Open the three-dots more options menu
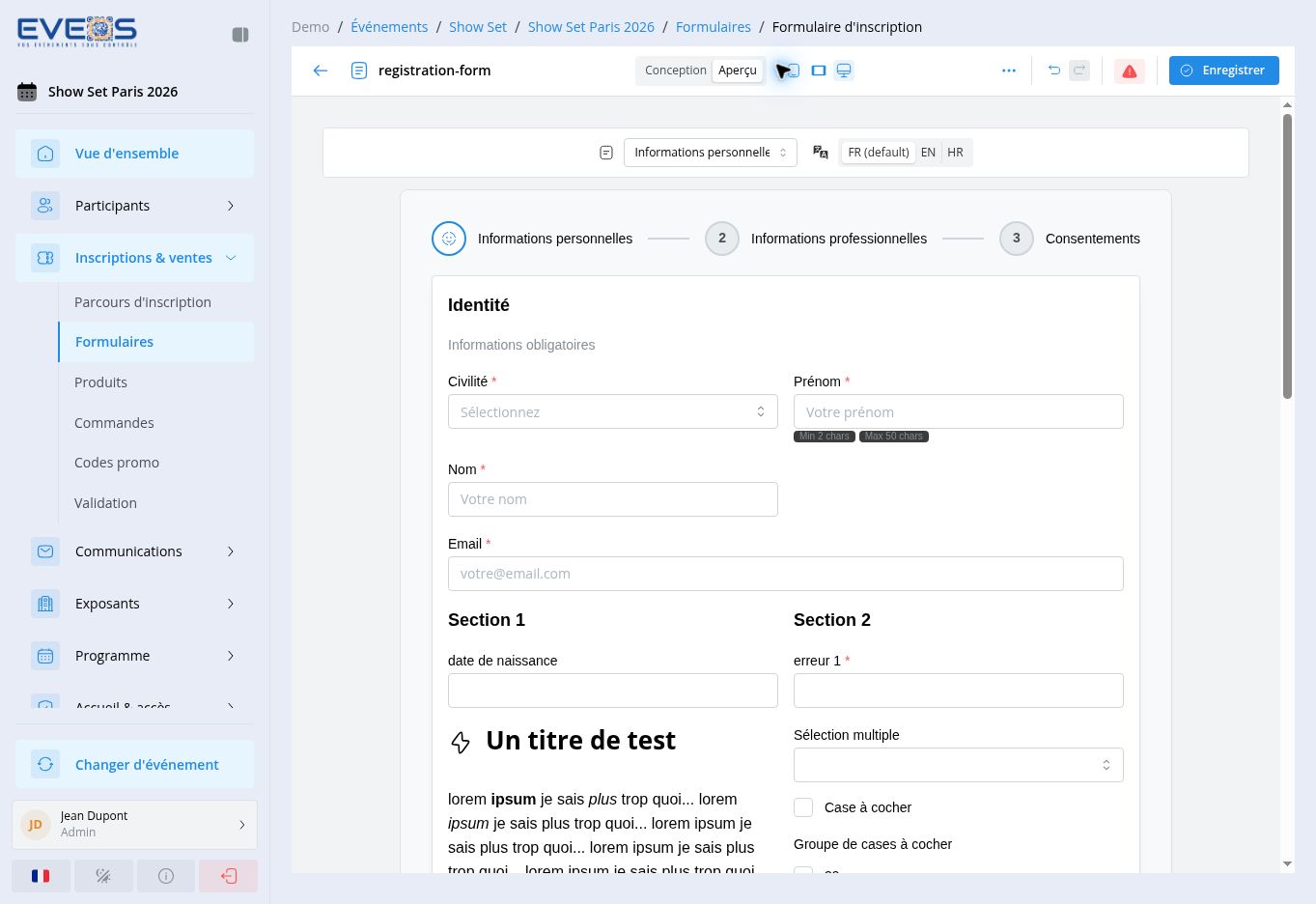This screenshot has height=904, width=1316. [1009, 71]
